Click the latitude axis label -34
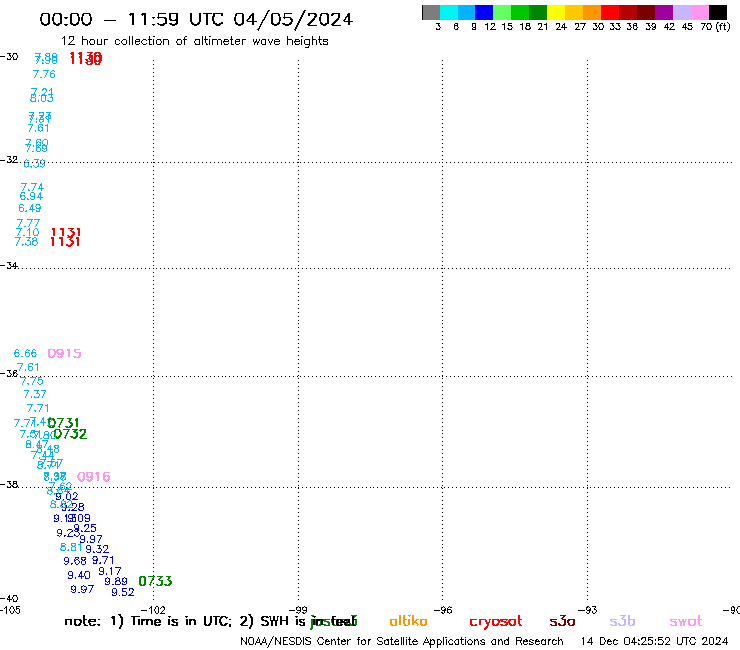The height and width of the screenshot is (650, 740). (x=9, y=266)
